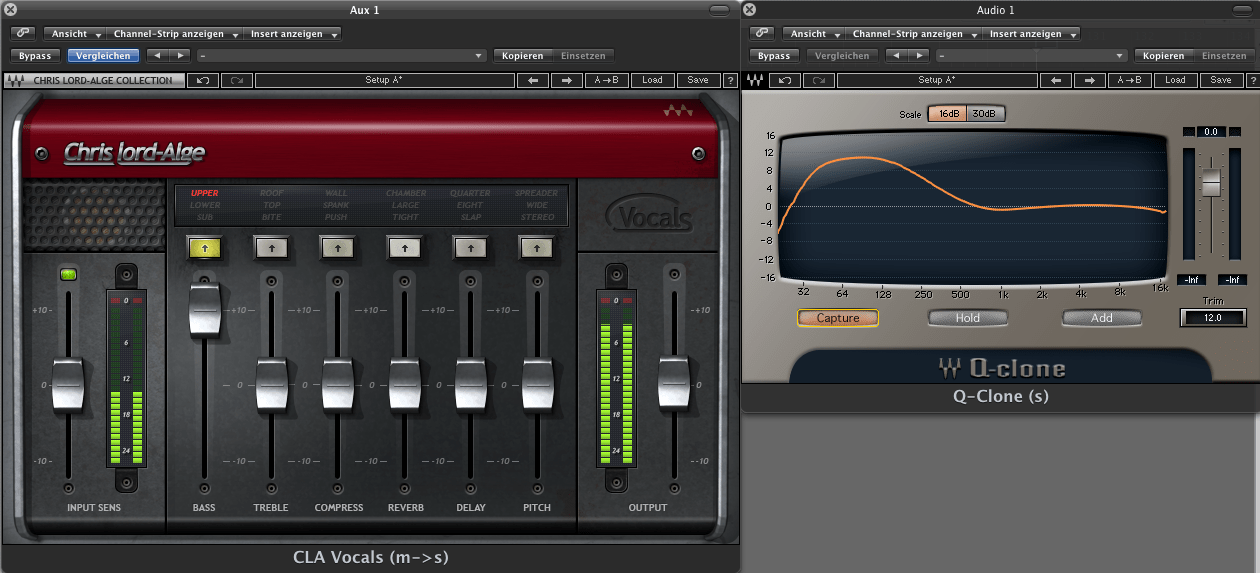Screen dimensions: 1260x573
Task: Toggle the green Input Sens LED
Action: 69,274
